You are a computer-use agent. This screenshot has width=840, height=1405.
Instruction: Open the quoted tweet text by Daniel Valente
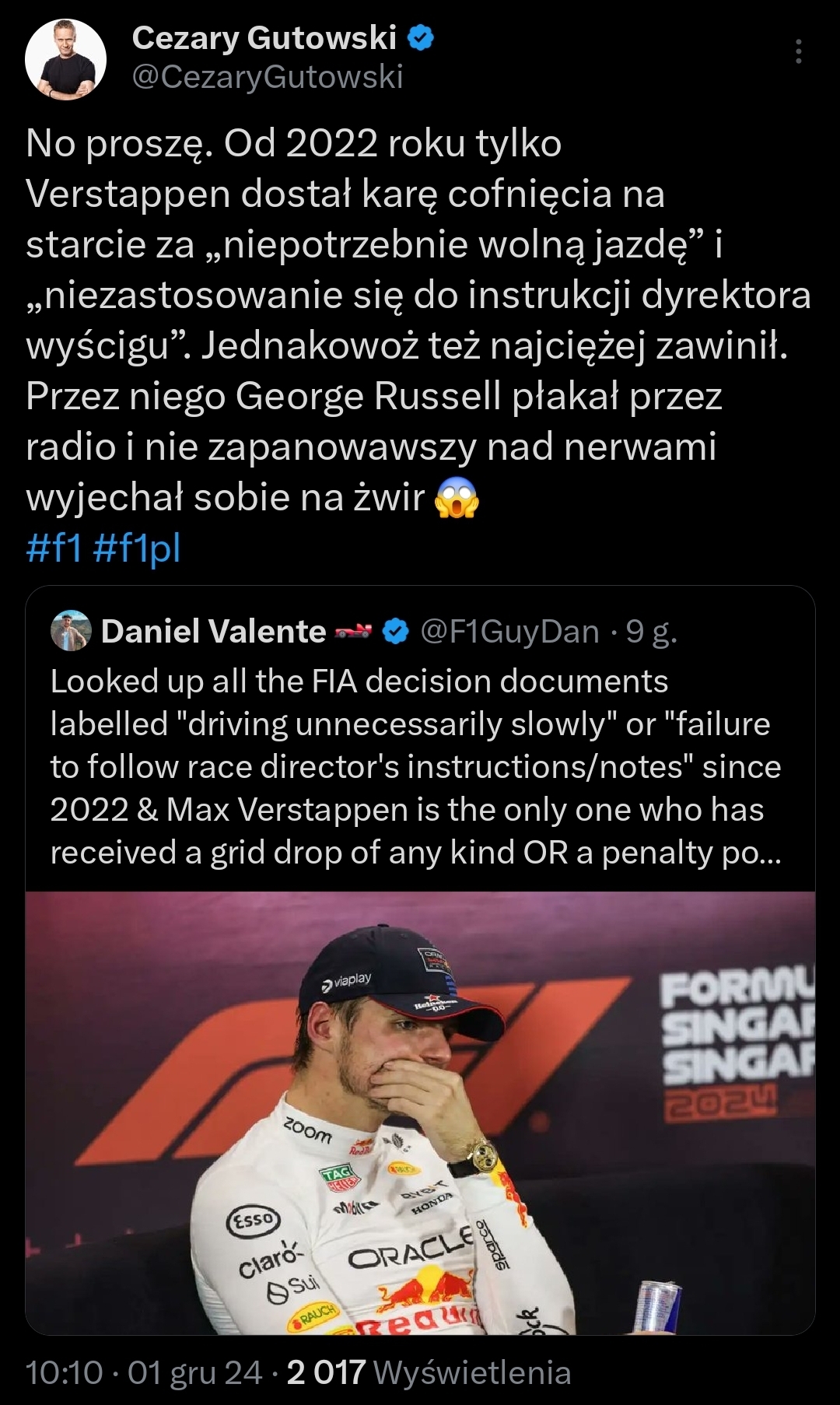click(x=415, y=766)
